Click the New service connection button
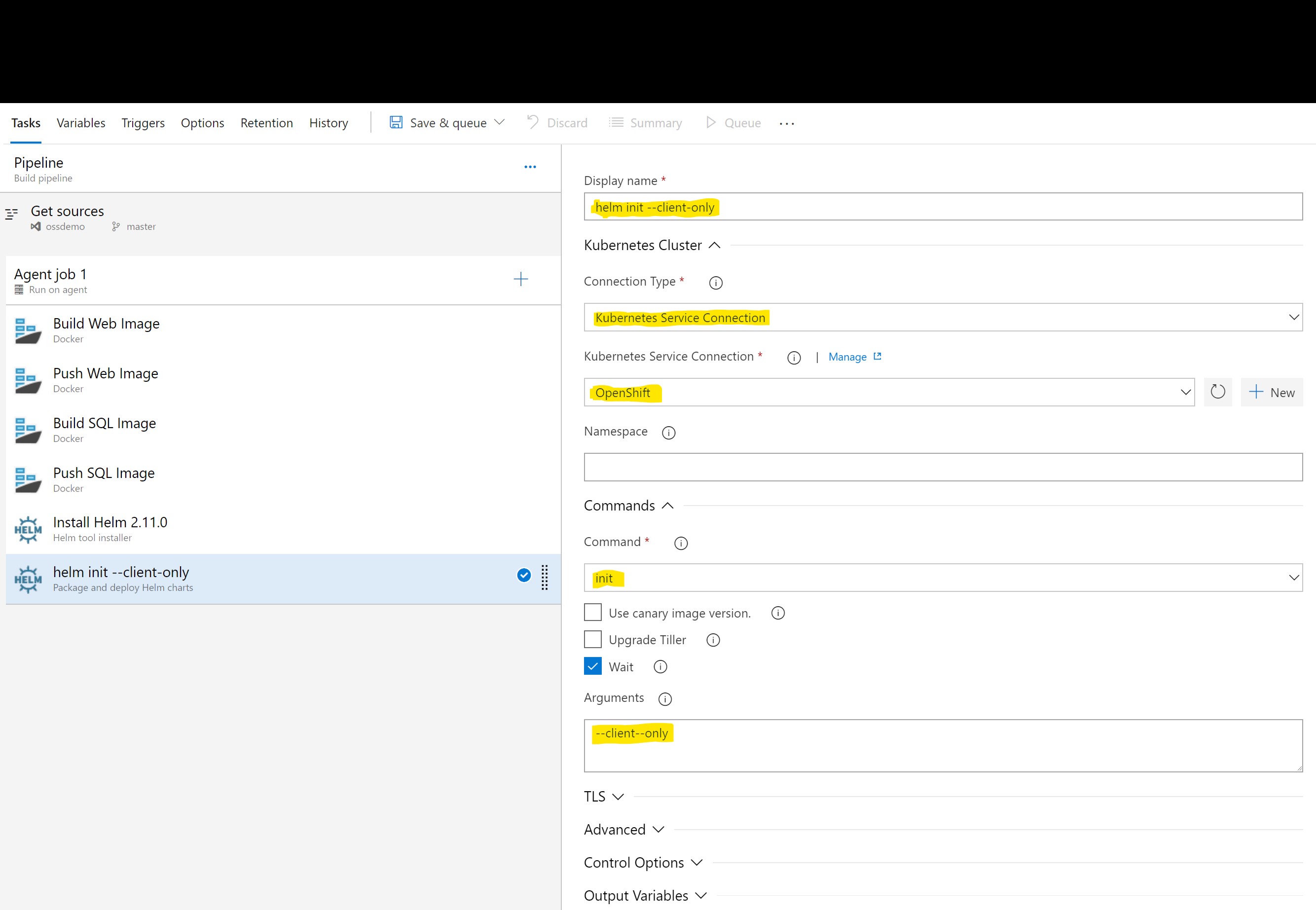 coord(1271,392)
